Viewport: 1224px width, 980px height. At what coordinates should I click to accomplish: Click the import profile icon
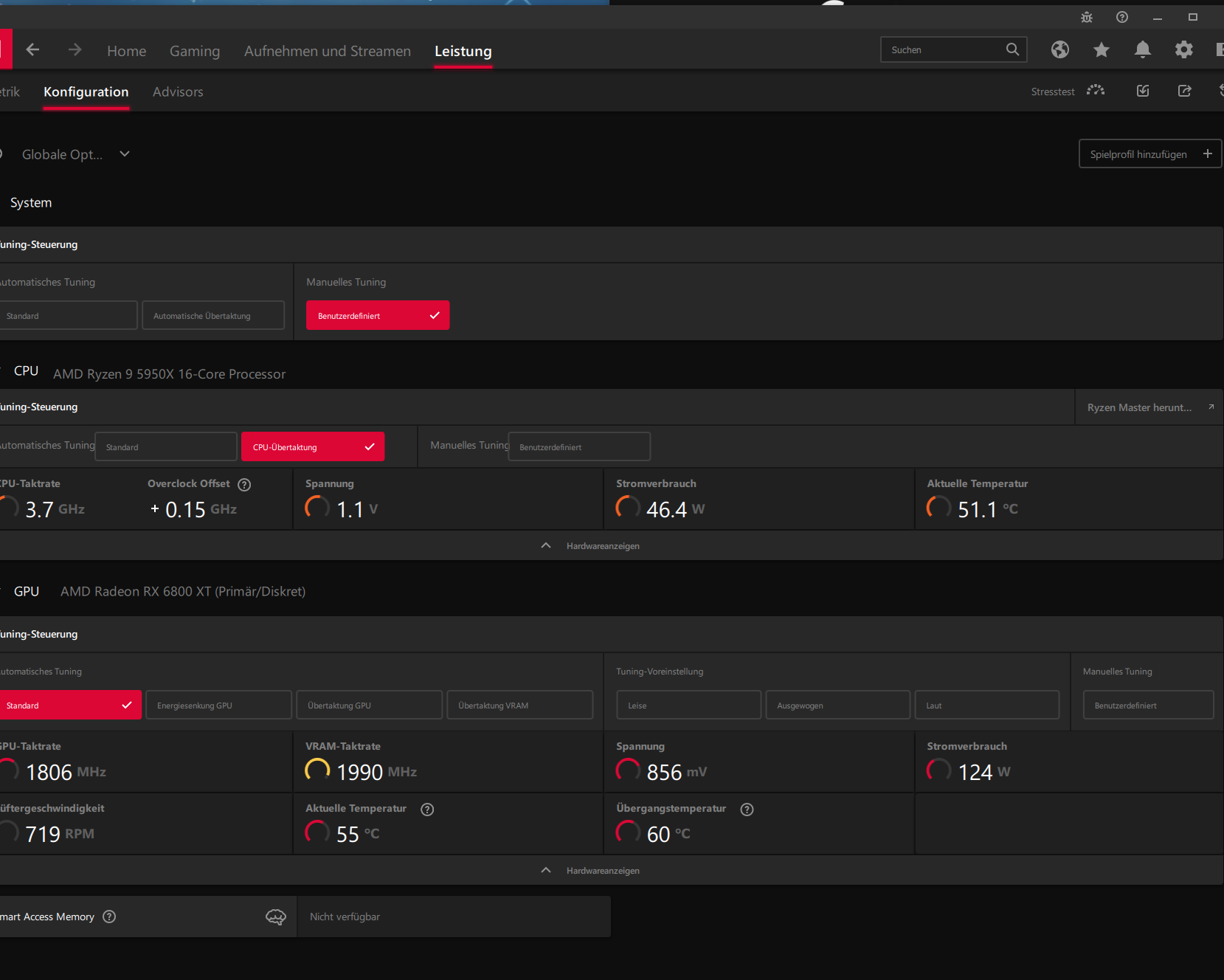pyautogui.click(x=1143, y=91)
